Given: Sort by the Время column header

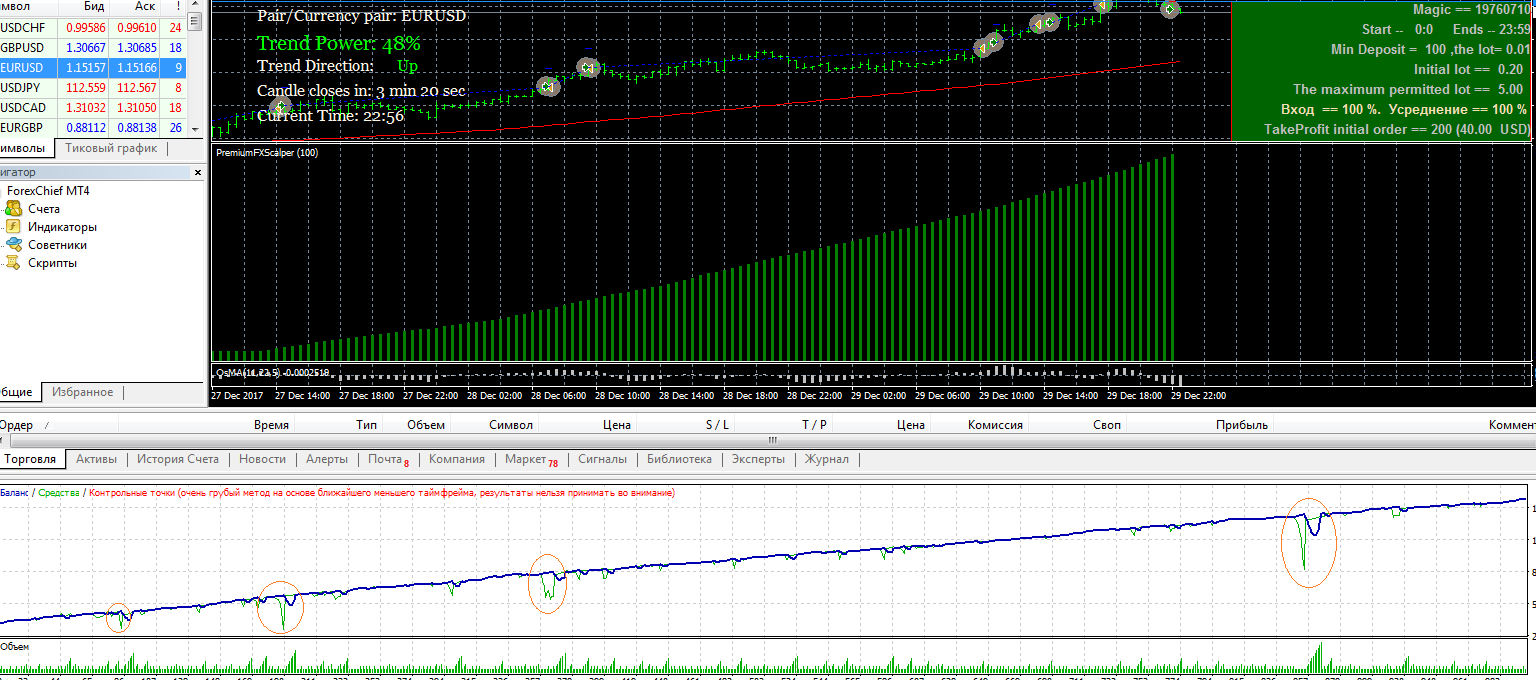Looking at the screenshot, I should (x=271, y=425).
